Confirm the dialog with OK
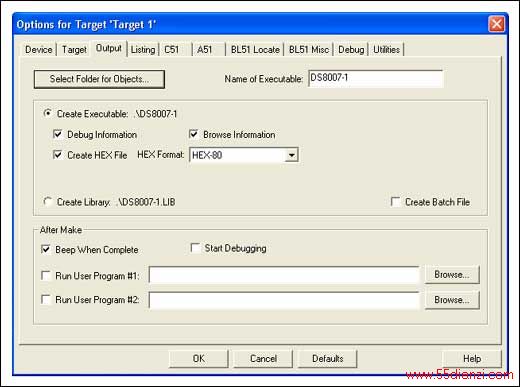The image size is (520, 387). click(x=199, y=359)
